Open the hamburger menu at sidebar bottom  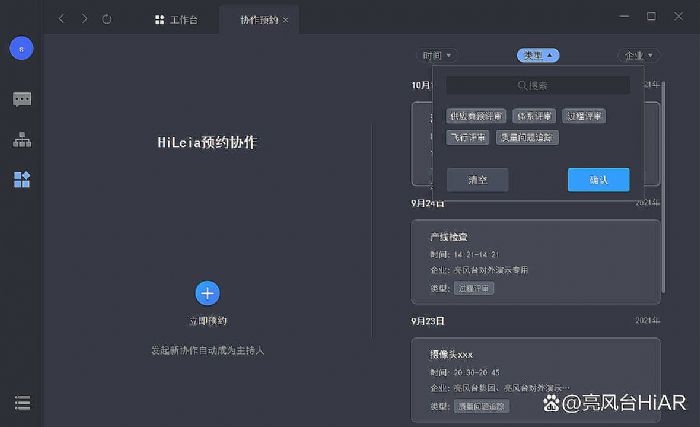pos(21,403)
